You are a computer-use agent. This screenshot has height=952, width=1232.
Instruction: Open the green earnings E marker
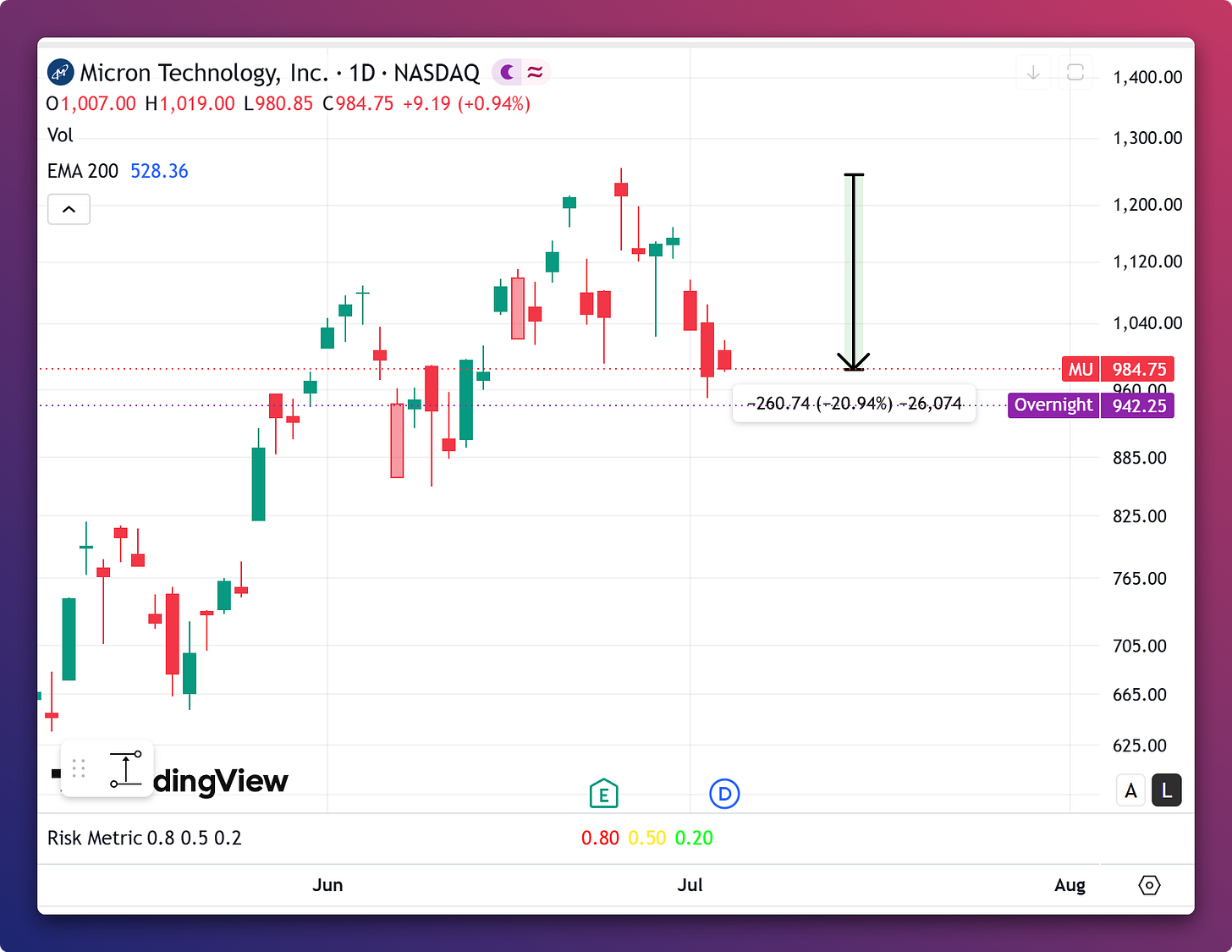click(x=603, y=794)
